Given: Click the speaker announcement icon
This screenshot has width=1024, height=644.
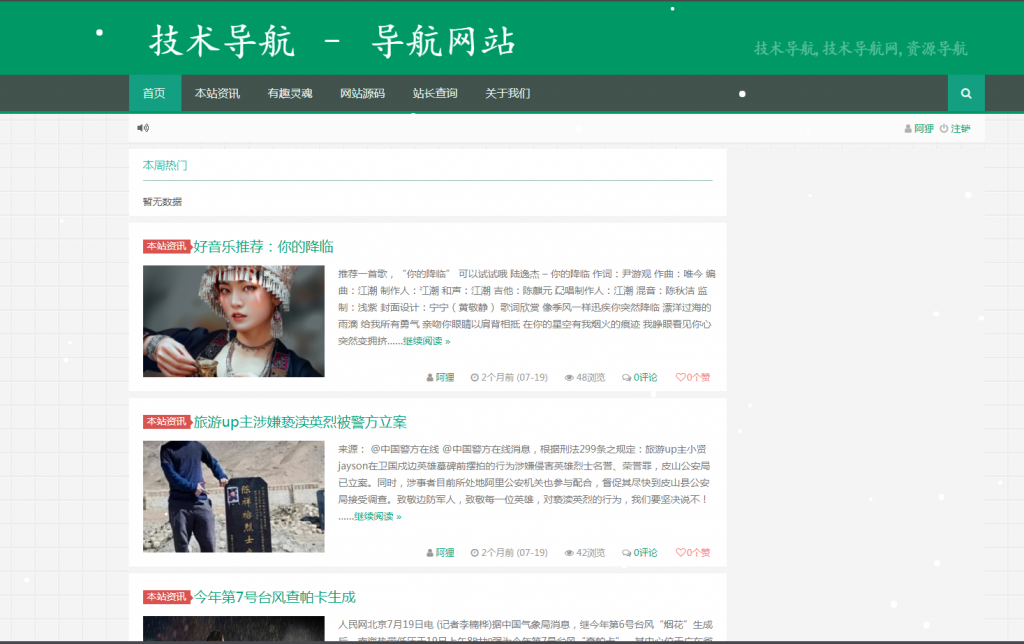Looking at the screenshot, I should click(143, 128).
